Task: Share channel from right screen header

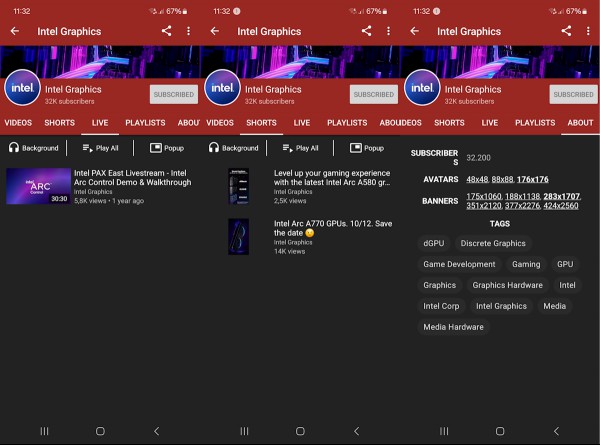Action: pyautogui.click(x=566, y=31)
